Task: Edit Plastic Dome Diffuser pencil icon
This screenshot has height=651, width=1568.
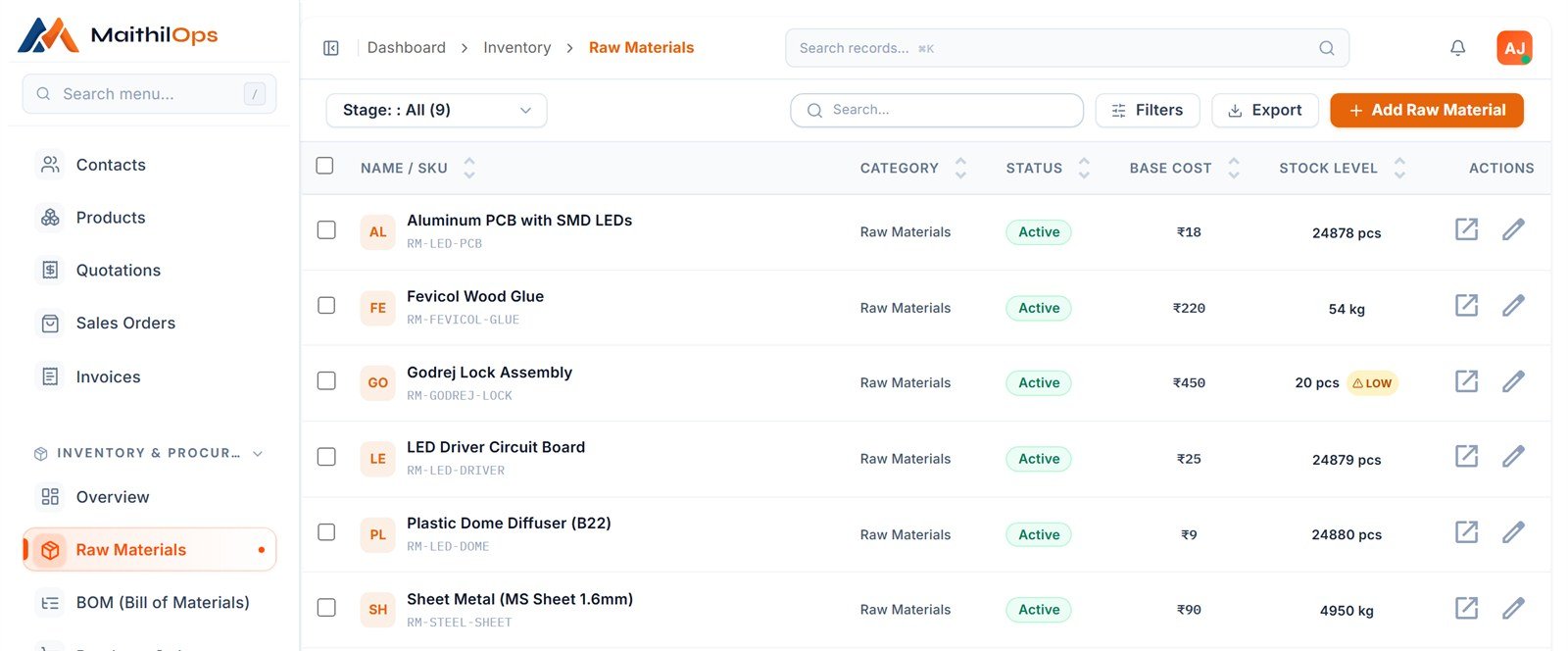Action: click(x=1513, y=531)
